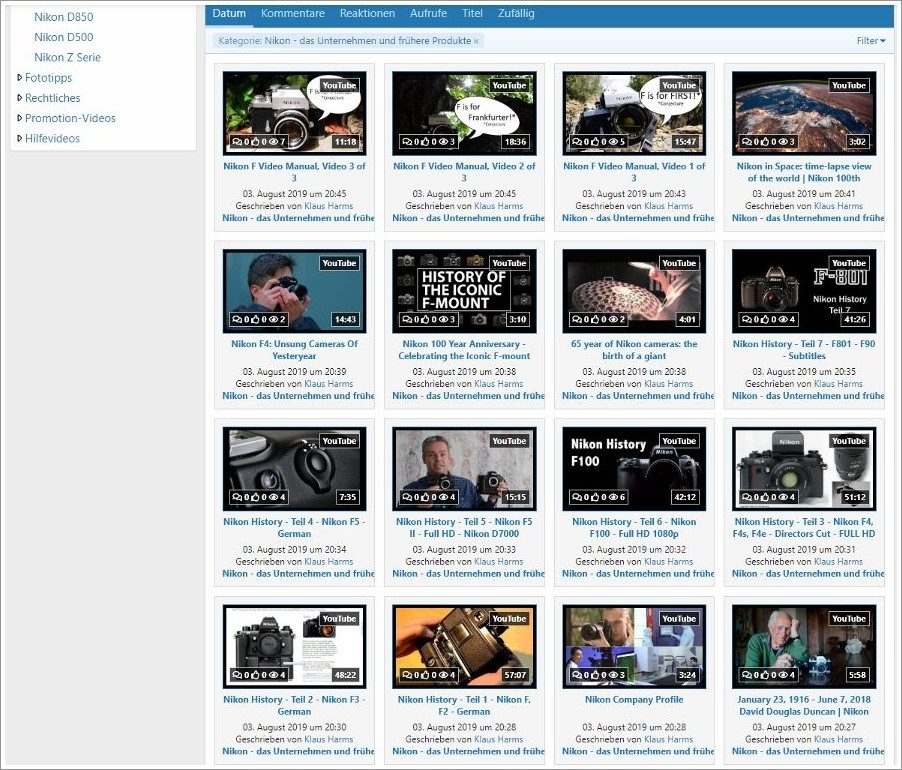This screenshot has width=902, height=770.
Task: Open Nikon Z Serie category
Action: tap(67, 57)
